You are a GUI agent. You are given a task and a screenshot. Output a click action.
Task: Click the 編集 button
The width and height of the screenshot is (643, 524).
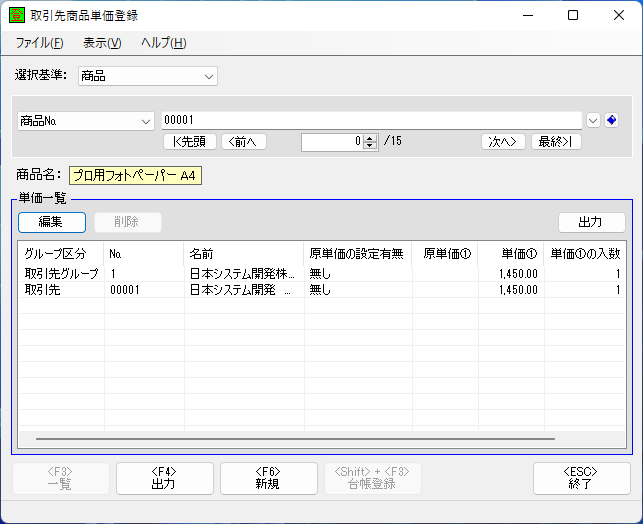click(x=51, y=222)
